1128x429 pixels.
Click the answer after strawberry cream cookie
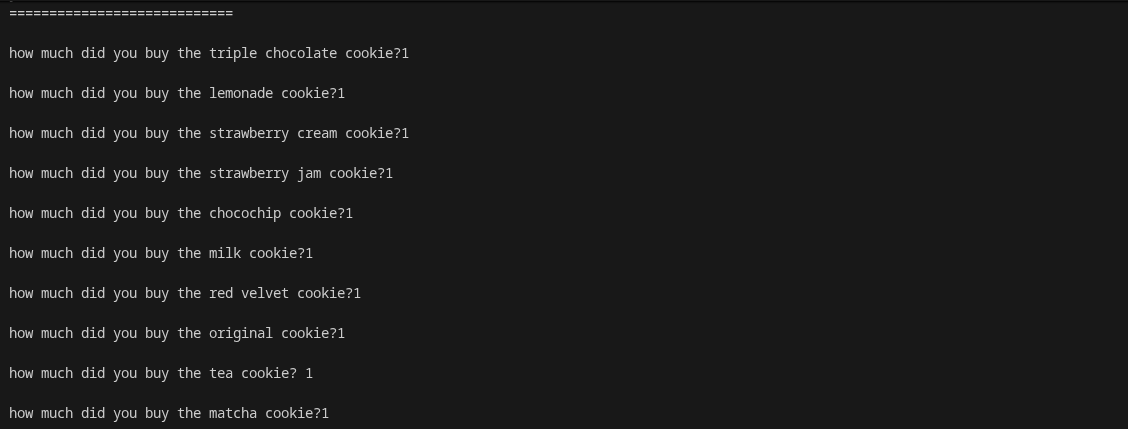pyautogui.click(x=405, y=133)
